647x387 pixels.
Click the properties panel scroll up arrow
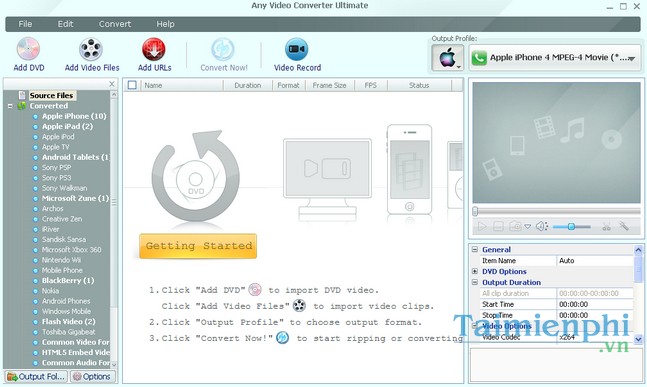click(x=638, y=250)
